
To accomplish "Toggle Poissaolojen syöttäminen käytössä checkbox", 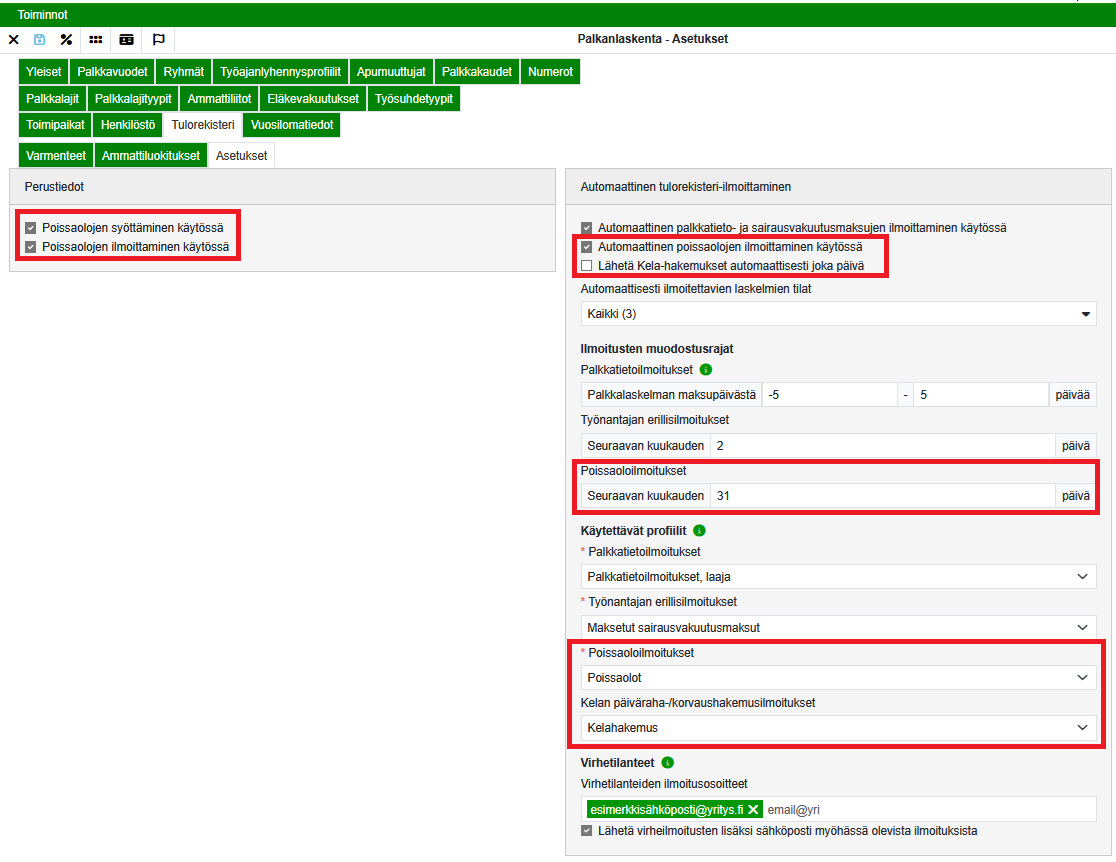I will click(30, 228).
